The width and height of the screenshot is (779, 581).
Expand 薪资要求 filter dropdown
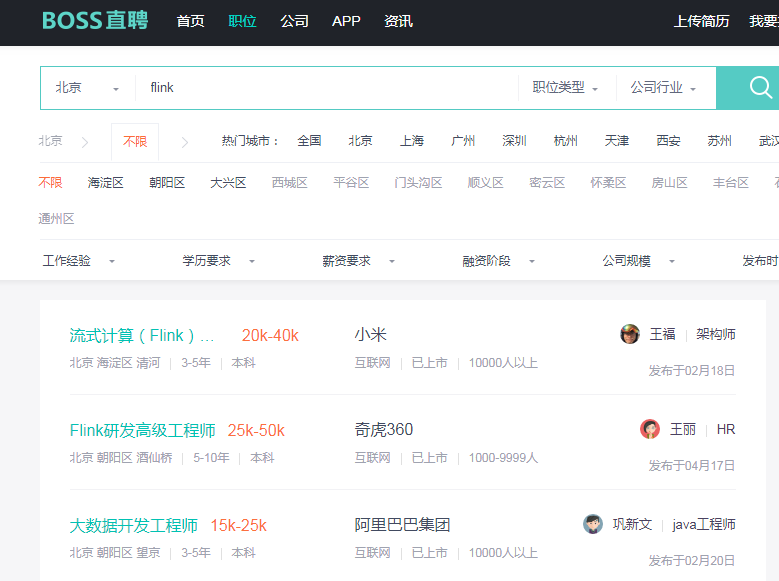pos(359,261)
